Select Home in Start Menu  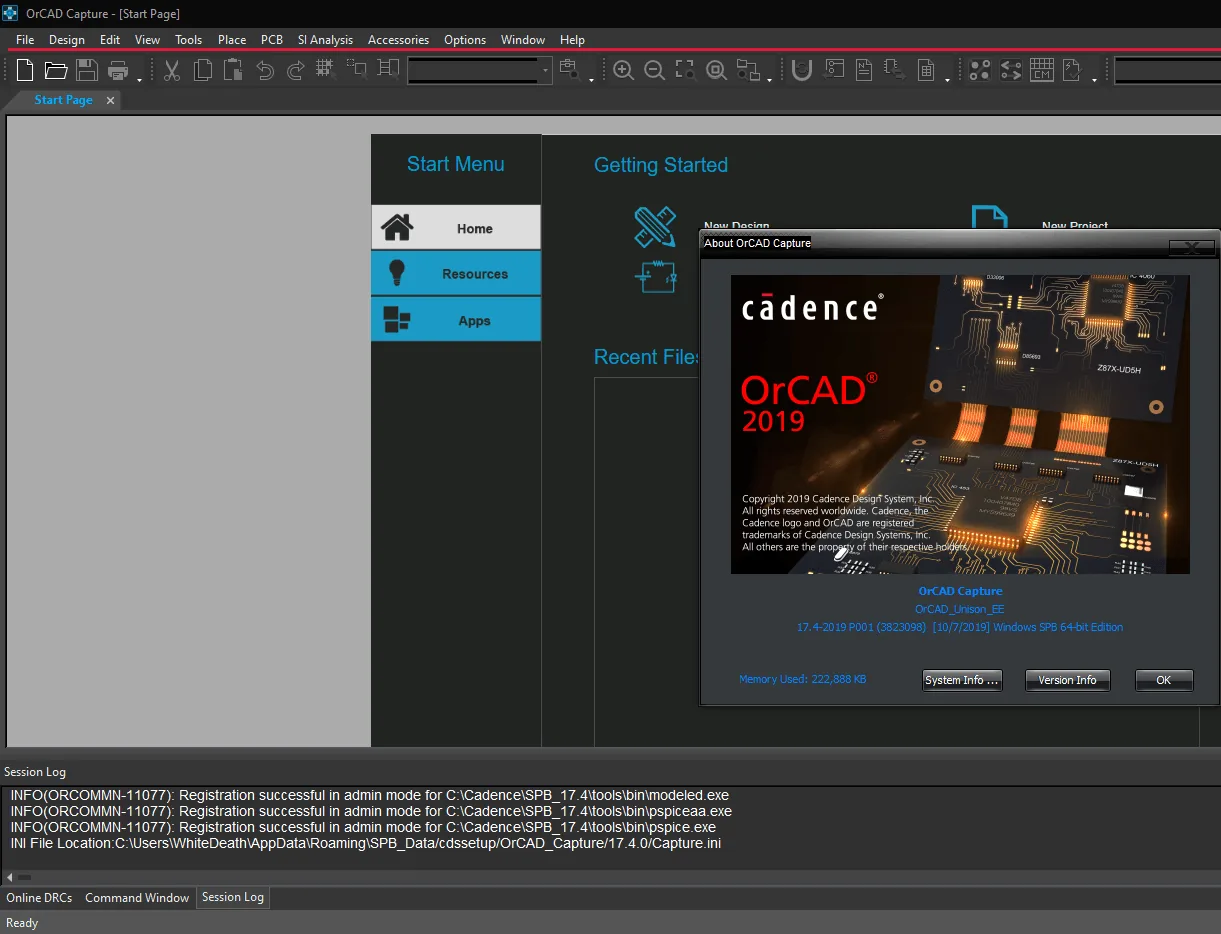(456, 228)
